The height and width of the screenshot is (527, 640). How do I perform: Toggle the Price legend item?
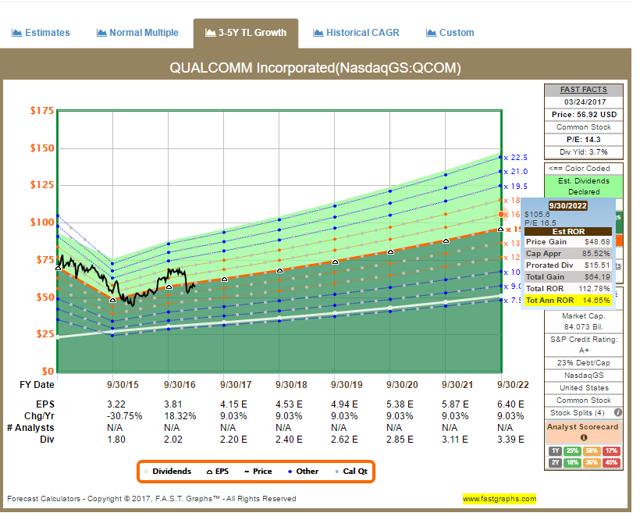(258, 471)
